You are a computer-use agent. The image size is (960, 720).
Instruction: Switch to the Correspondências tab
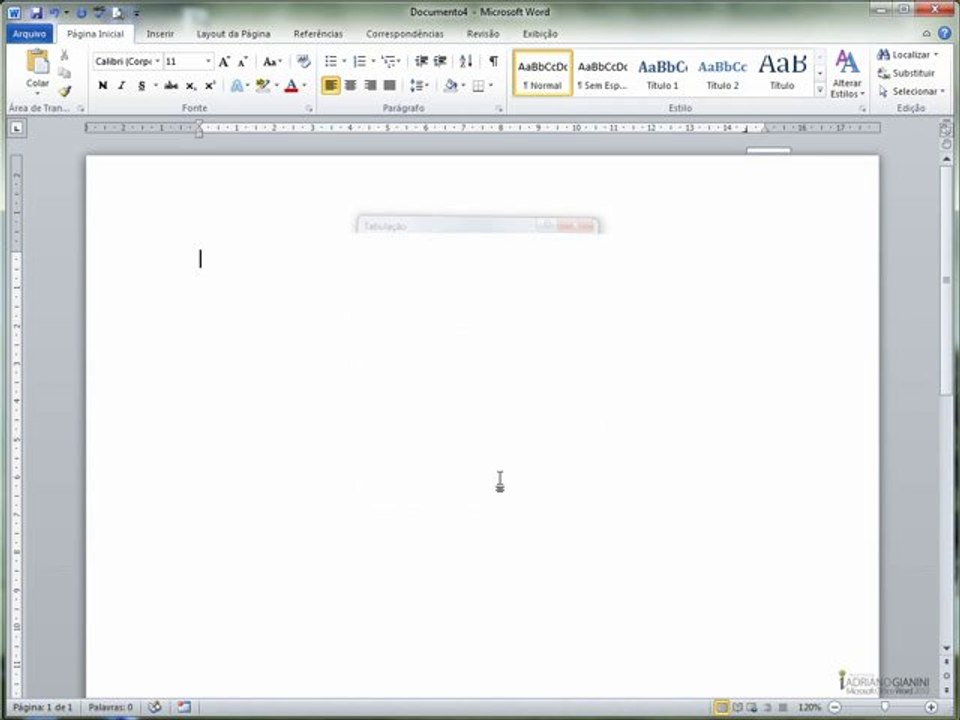[x=405, y=34]
